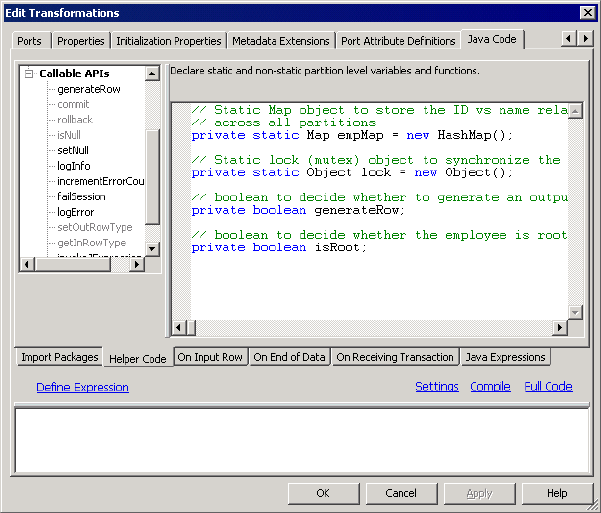This screenshot has height=513, width=601.
Task: Click API tree scroll up arrow
Action: 152,73
